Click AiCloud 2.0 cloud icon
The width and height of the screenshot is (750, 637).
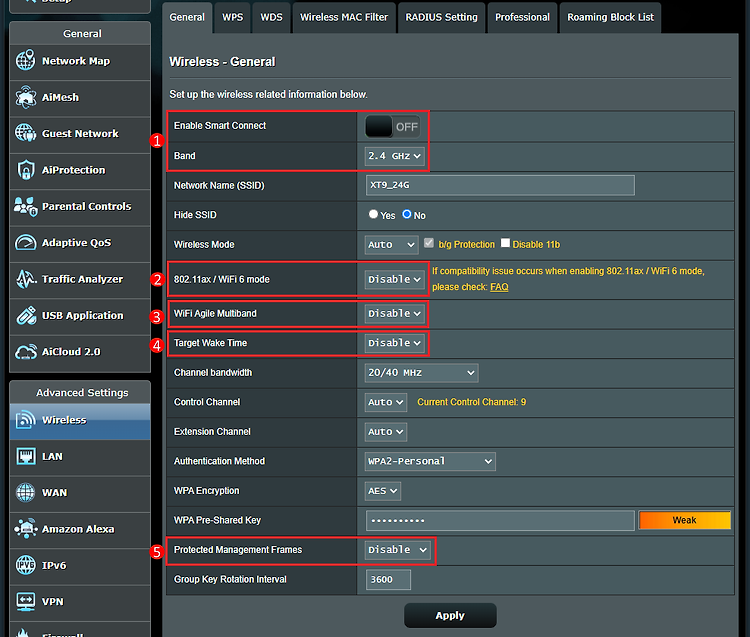click(x=25, y=352)
